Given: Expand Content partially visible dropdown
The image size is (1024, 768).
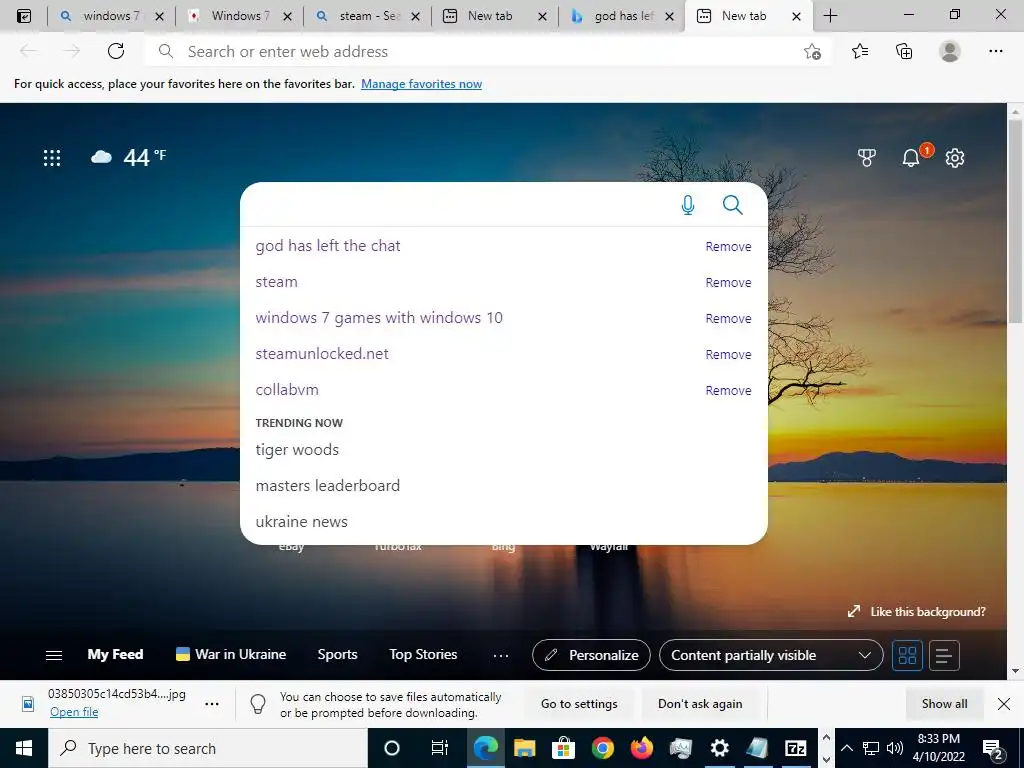Looking at the screenshot, I should click(x=771, y=655).
